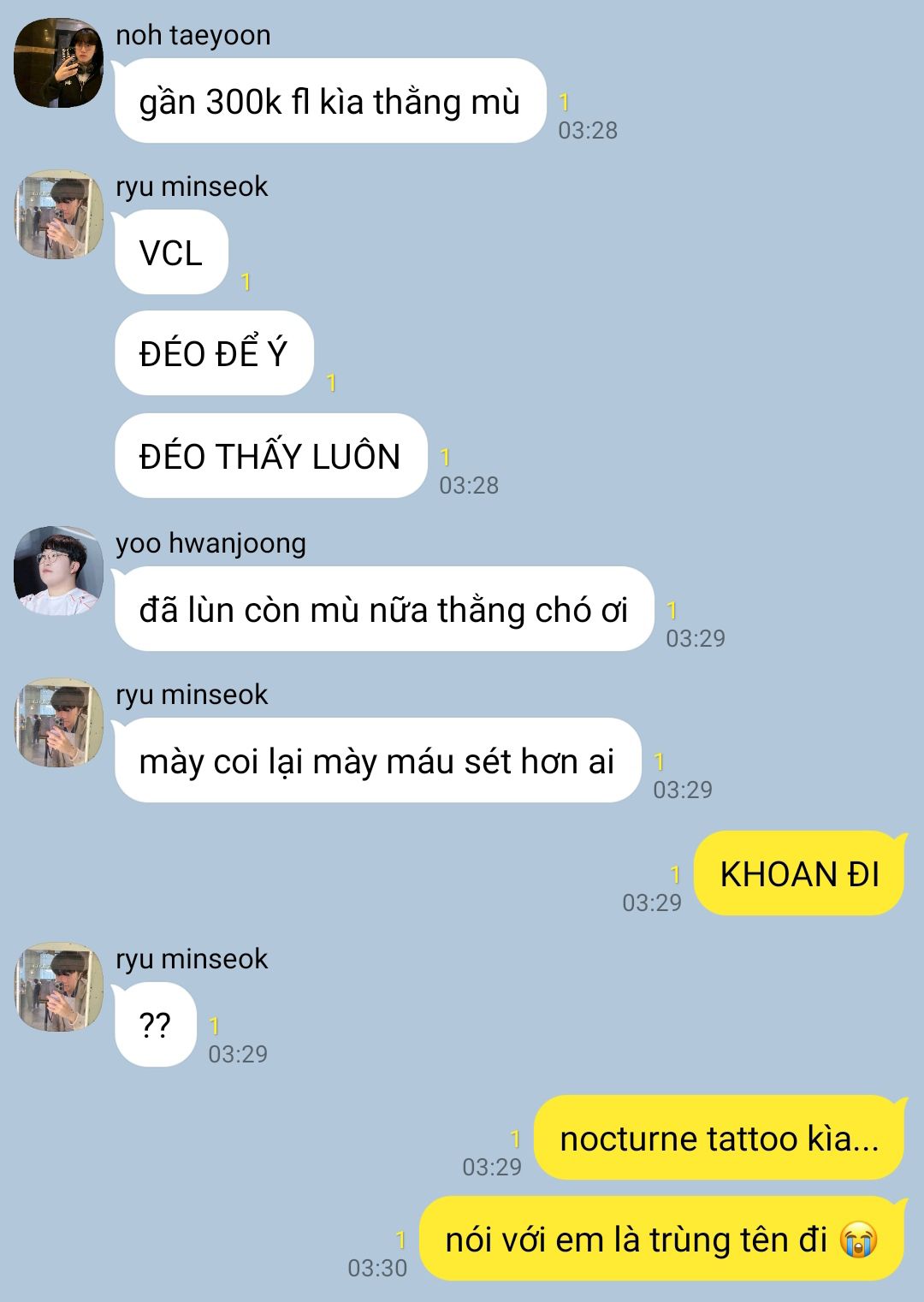
Task: Tap unread count beside 'KHOAN ĐI' message
Action: coord(675,874)
